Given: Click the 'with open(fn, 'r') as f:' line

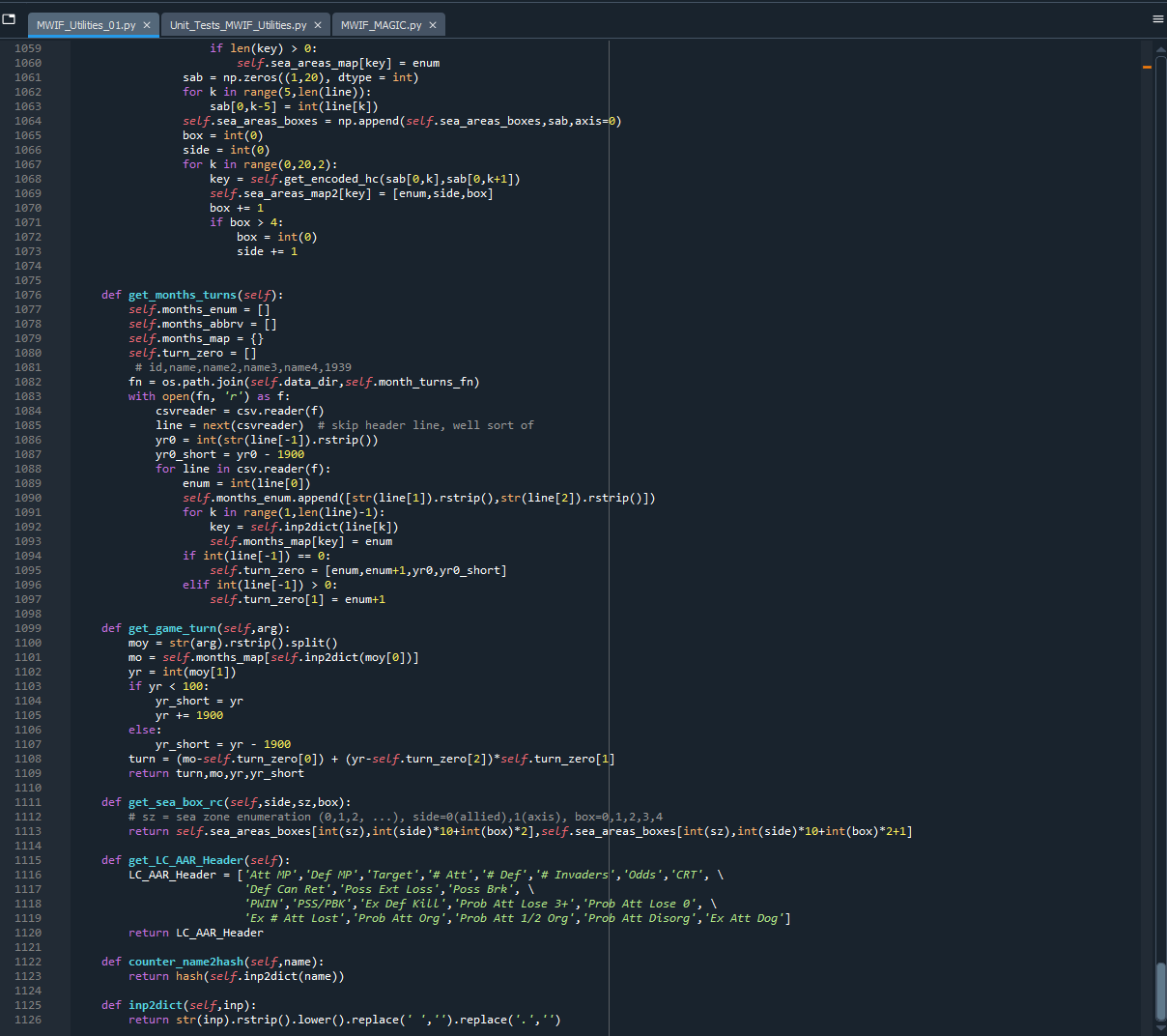Looking at the screenshot, I should (210, 396).
